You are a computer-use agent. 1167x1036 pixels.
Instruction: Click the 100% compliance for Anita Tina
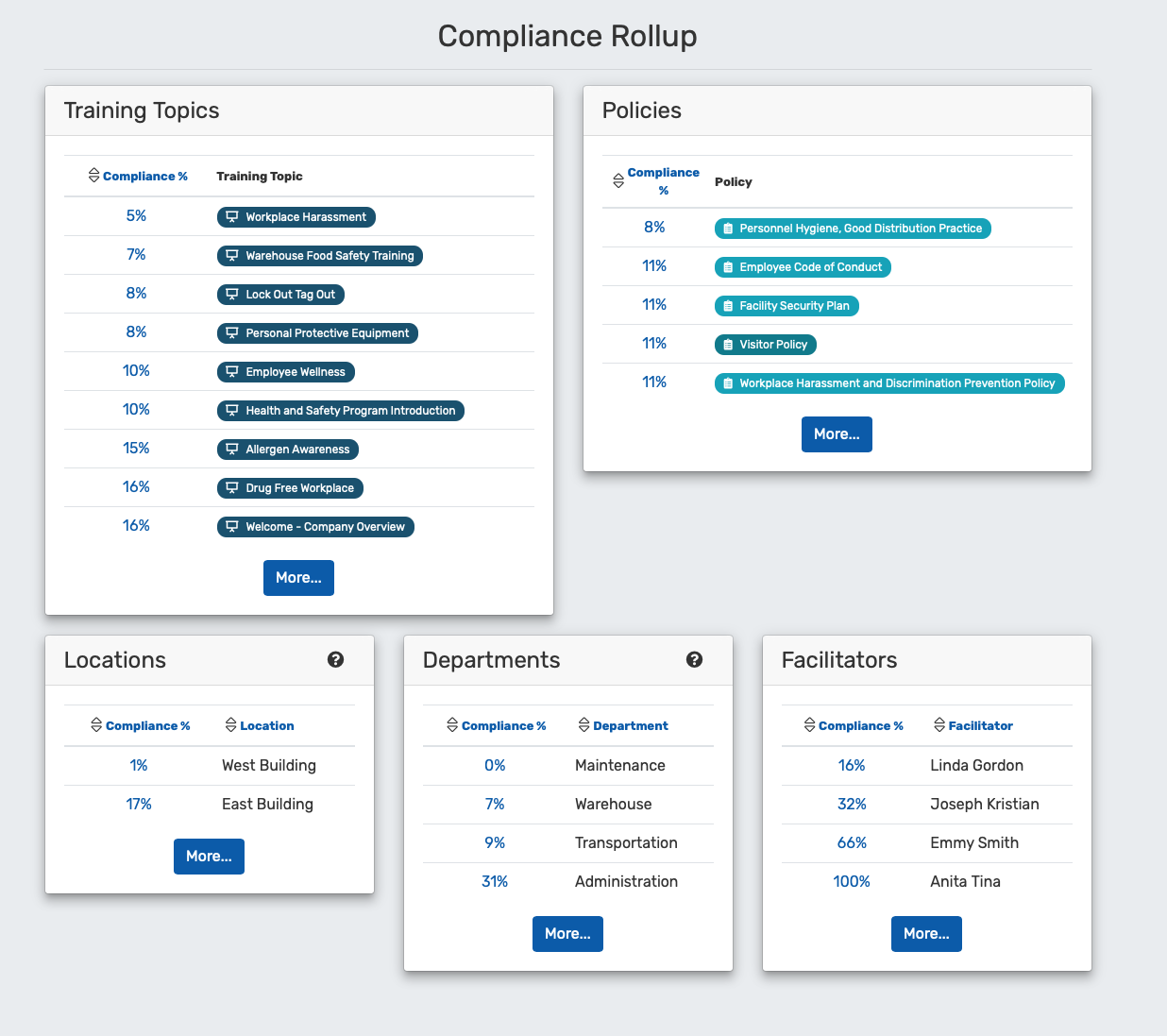852,882
